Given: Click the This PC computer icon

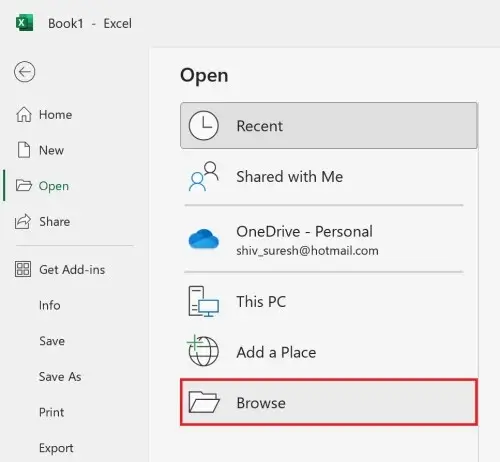Looking at the screenshot, I should click(203, 301).
